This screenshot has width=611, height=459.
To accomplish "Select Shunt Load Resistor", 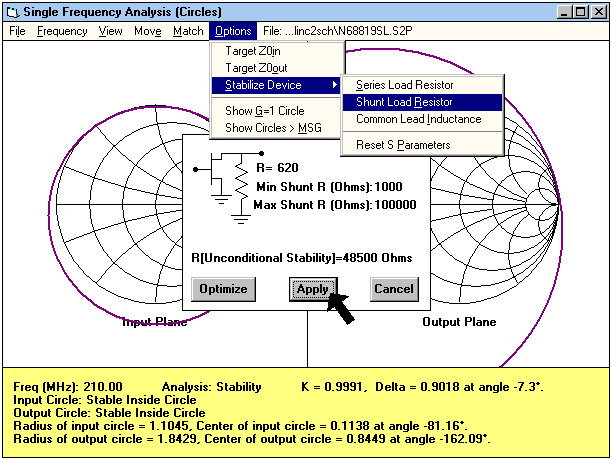I will click(x=404, y=102).
